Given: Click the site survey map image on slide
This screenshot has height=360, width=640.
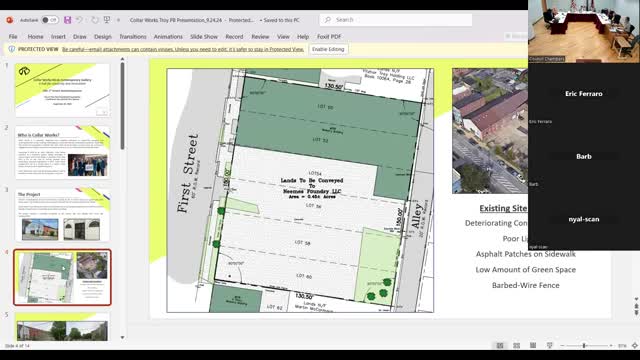Looking at the screenshot, I should tap(300, 190).
